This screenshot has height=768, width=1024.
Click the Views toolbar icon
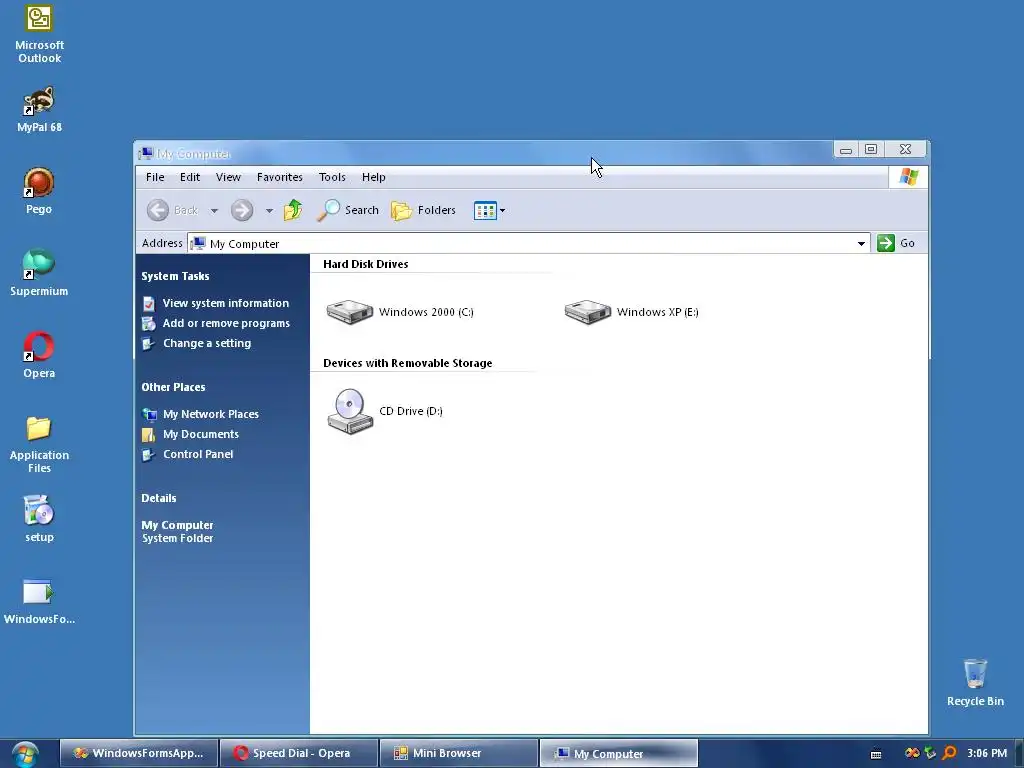pos(485,210)
